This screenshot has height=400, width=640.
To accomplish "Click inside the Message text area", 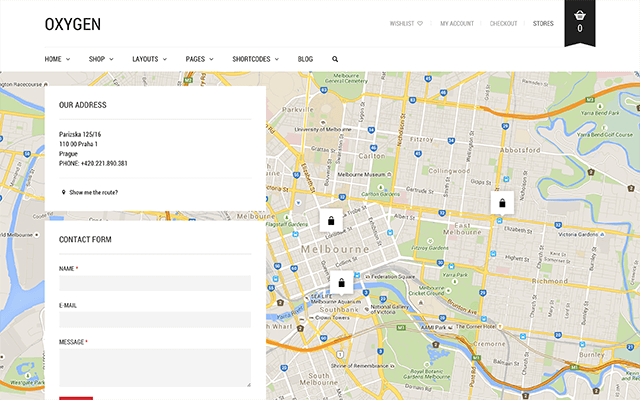I will (154, 367).
